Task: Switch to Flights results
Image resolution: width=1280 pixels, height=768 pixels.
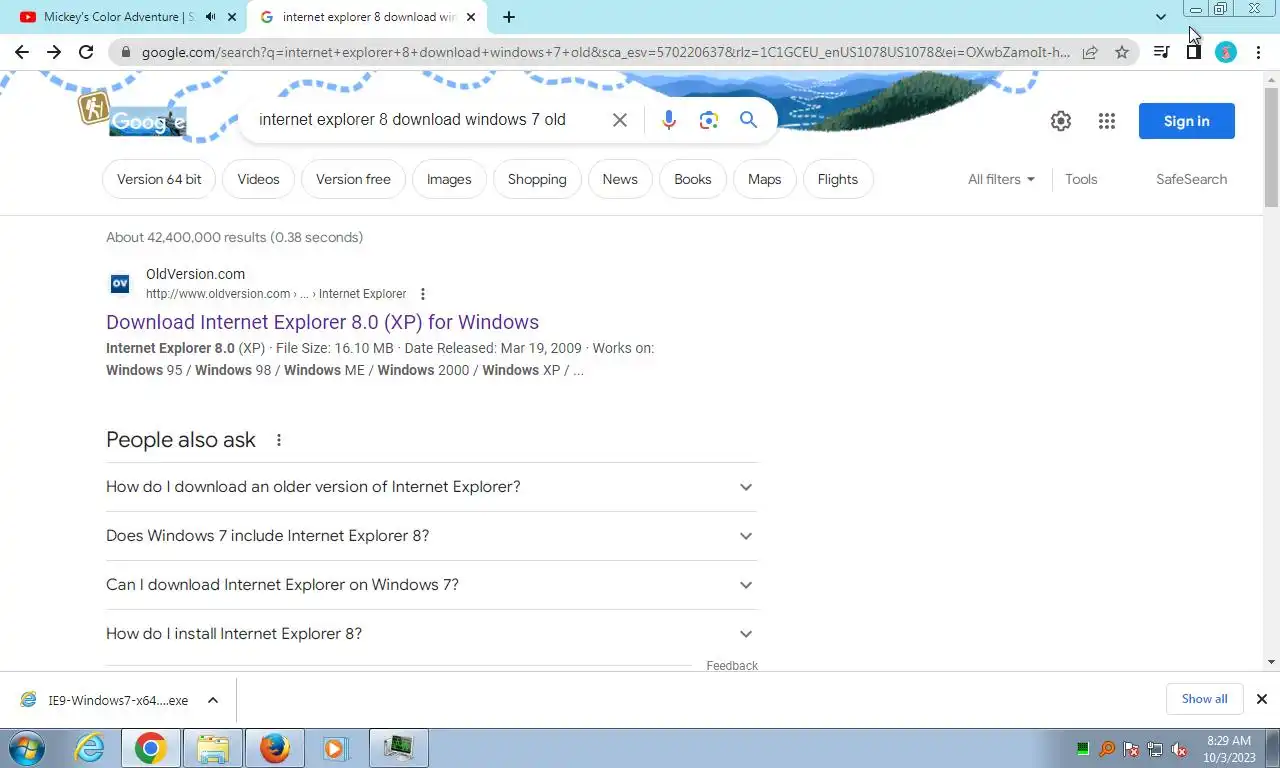Action: (x=838, y=179)
